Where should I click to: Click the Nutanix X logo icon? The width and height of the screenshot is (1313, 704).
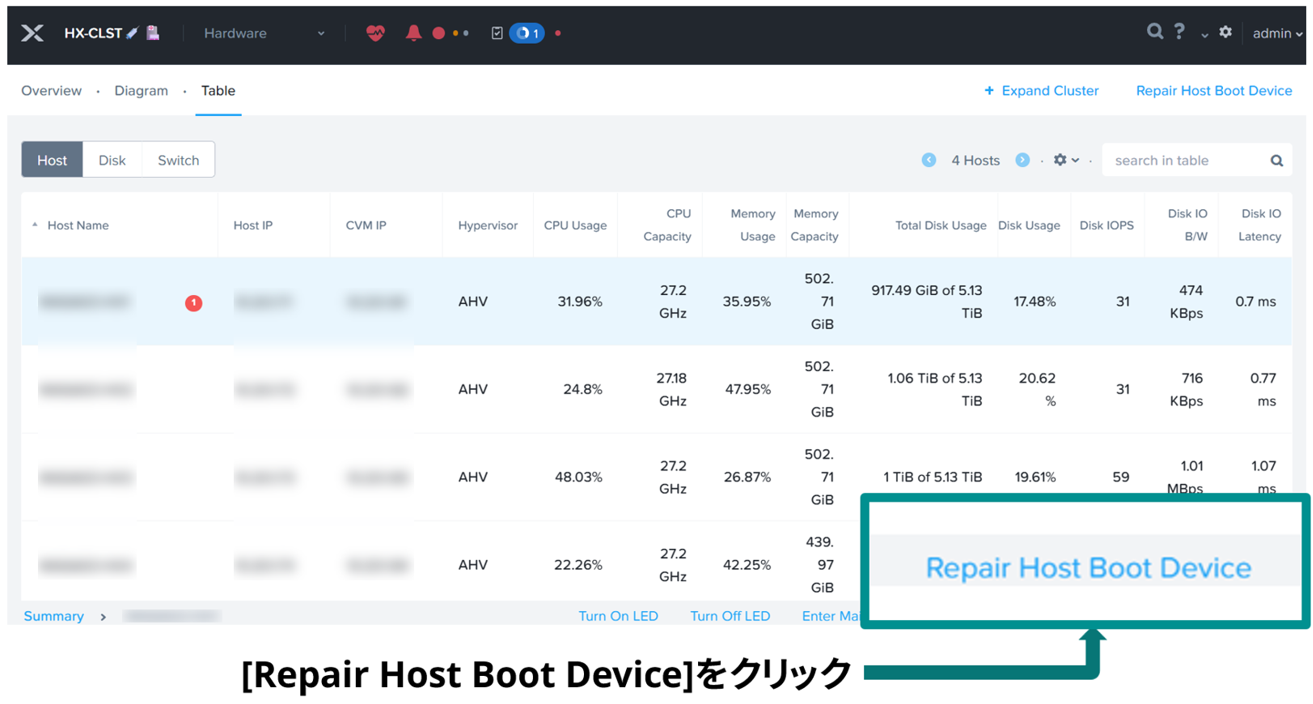point(32,33)
